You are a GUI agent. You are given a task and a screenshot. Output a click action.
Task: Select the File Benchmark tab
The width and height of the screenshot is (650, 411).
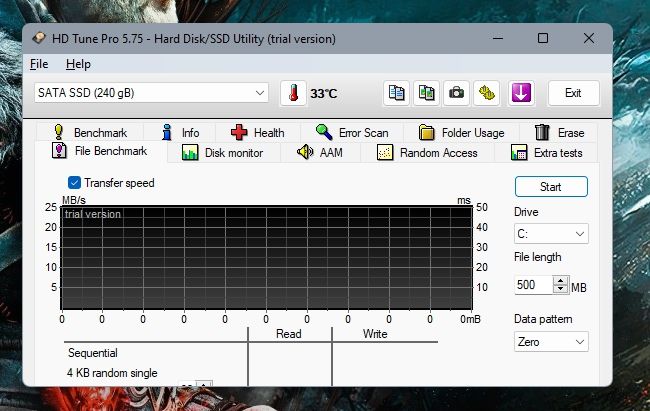(x=99, y=151)
